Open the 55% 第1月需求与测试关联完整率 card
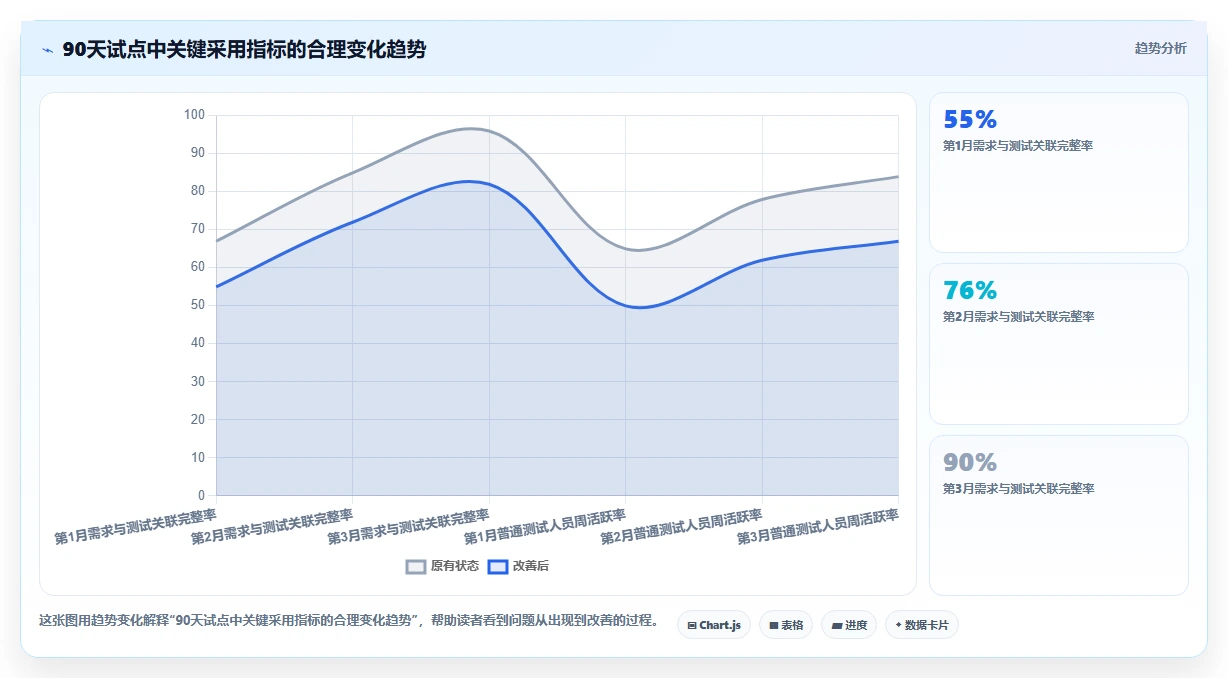Screen dimensions: 1228x678 point(1059,172)
